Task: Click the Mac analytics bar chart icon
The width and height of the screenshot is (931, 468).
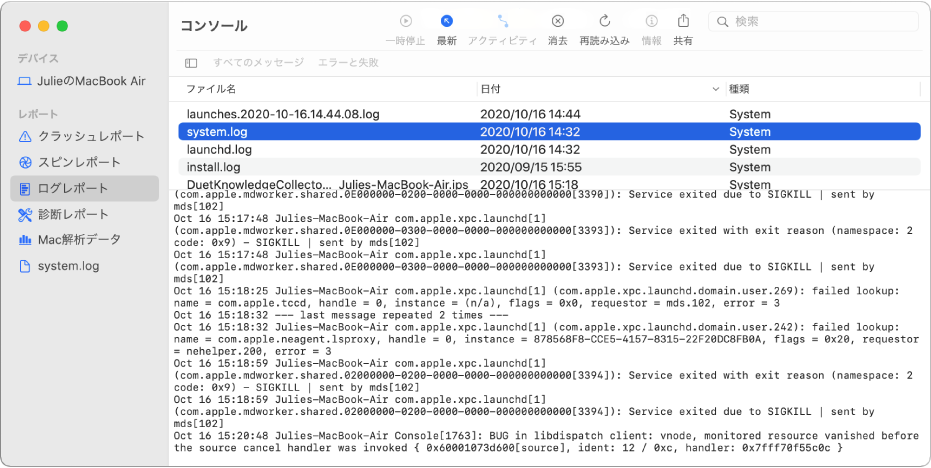Action: [25, 241]
